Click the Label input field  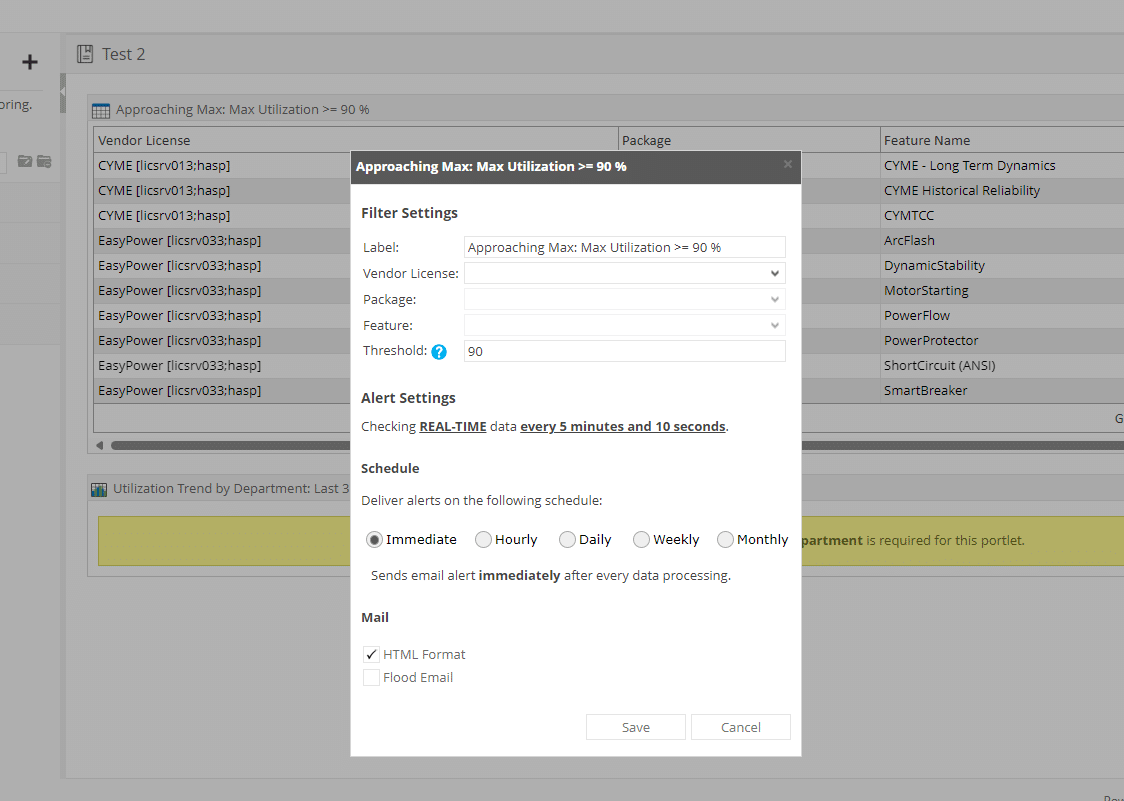pyautogui.click(x=624, y=247)
